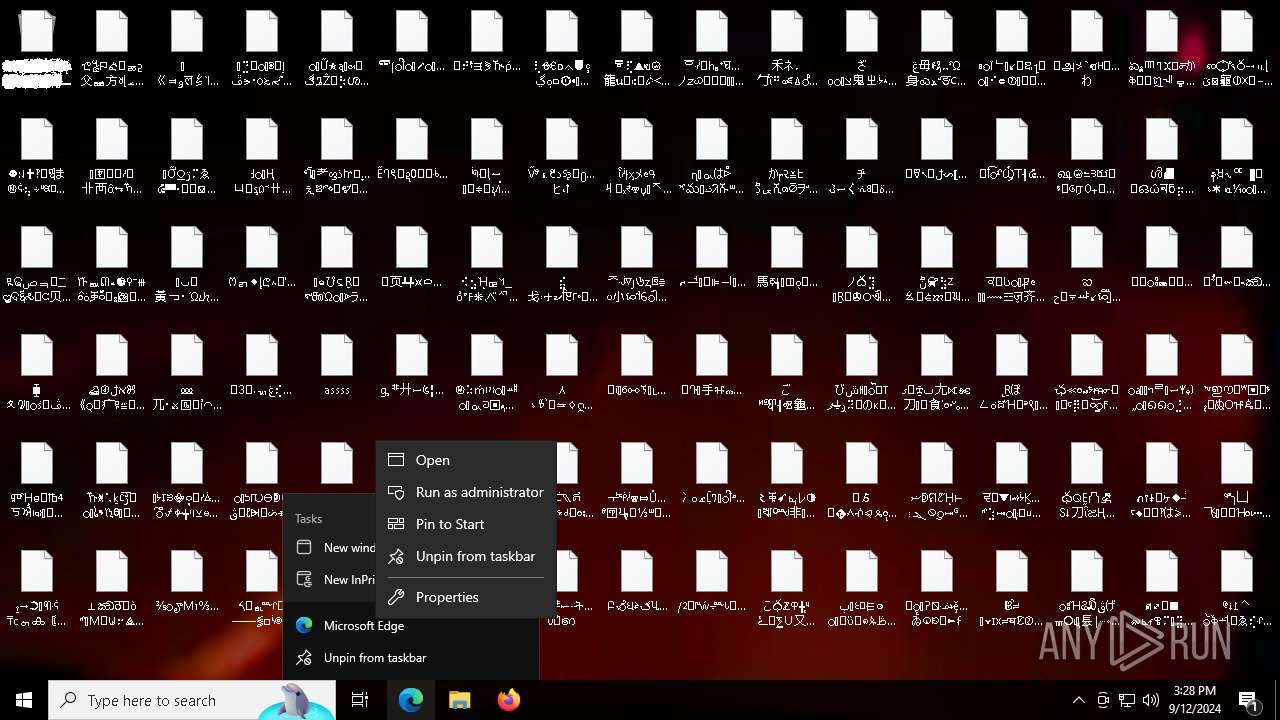Select Run as administrator
The image size is (1280, 720).
pyautogui.click(x=466, y=492)
